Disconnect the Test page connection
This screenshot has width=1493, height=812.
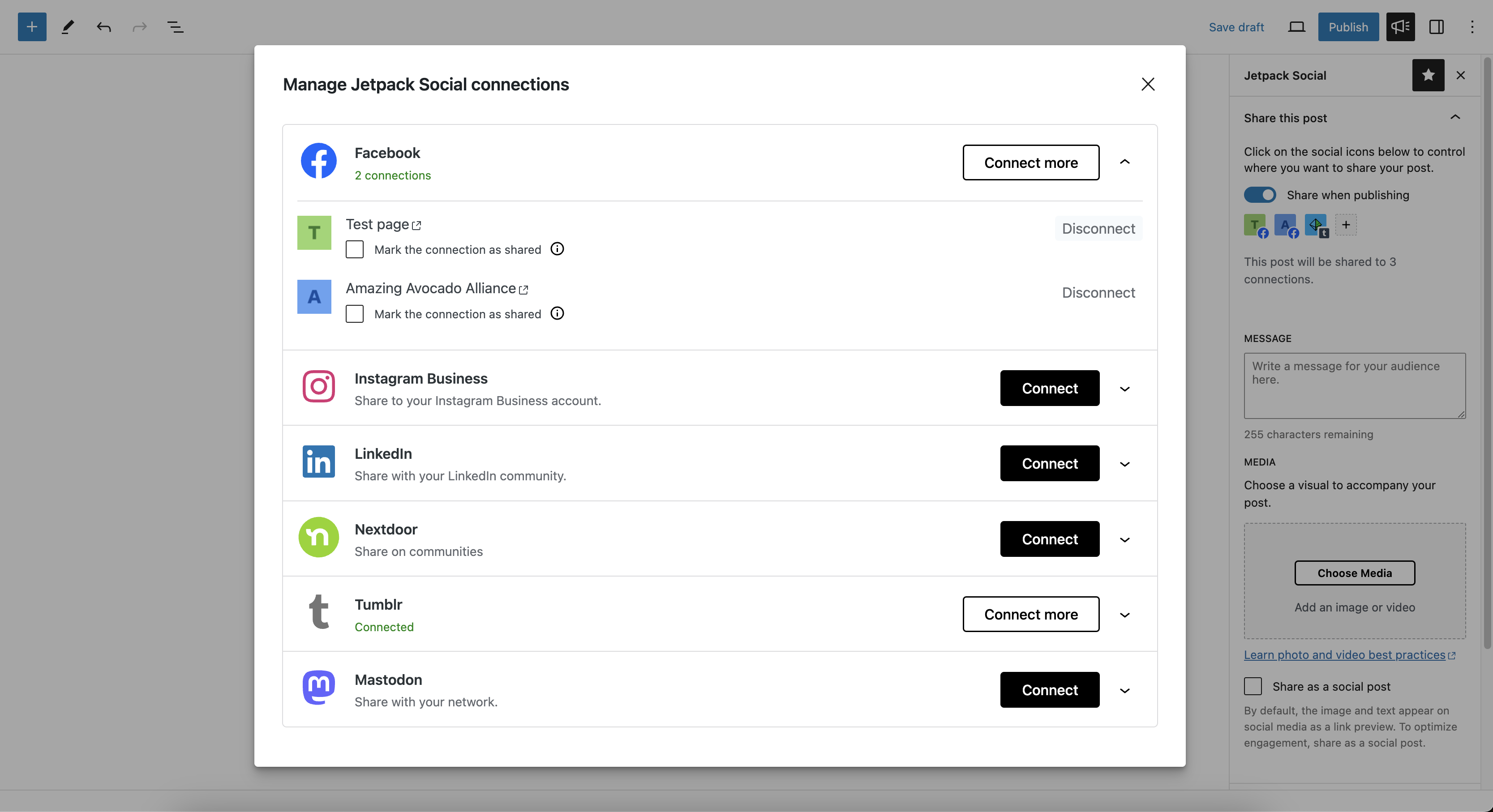coord(1098,228)
